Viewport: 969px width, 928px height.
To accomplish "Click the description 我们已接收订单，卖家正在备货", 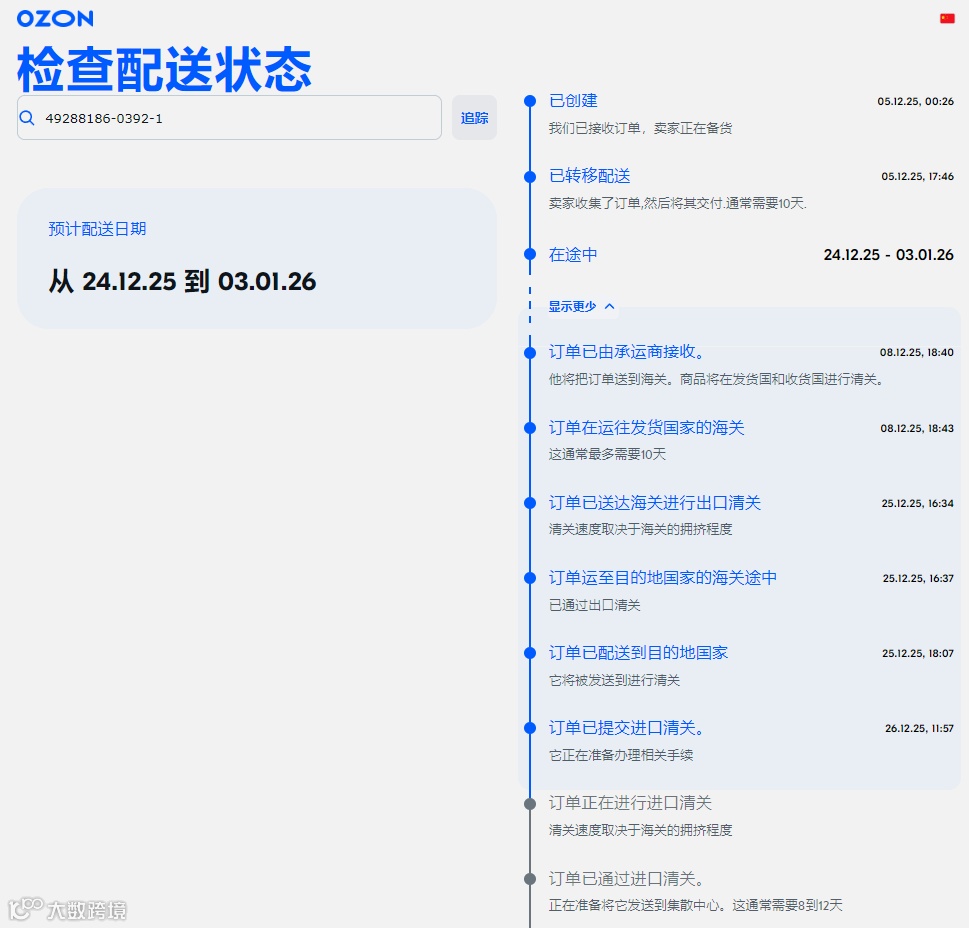I will 640,128.
